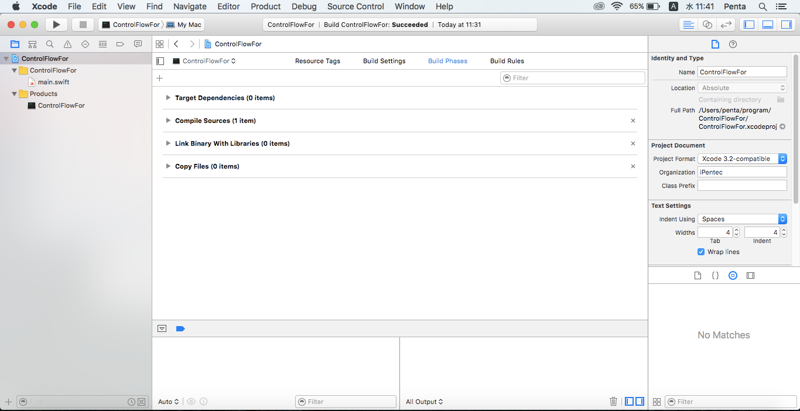The height and width of the screenshot is (411, 800).
Task: Toggle the Utilities panel visibility
Action: (786, 24)
